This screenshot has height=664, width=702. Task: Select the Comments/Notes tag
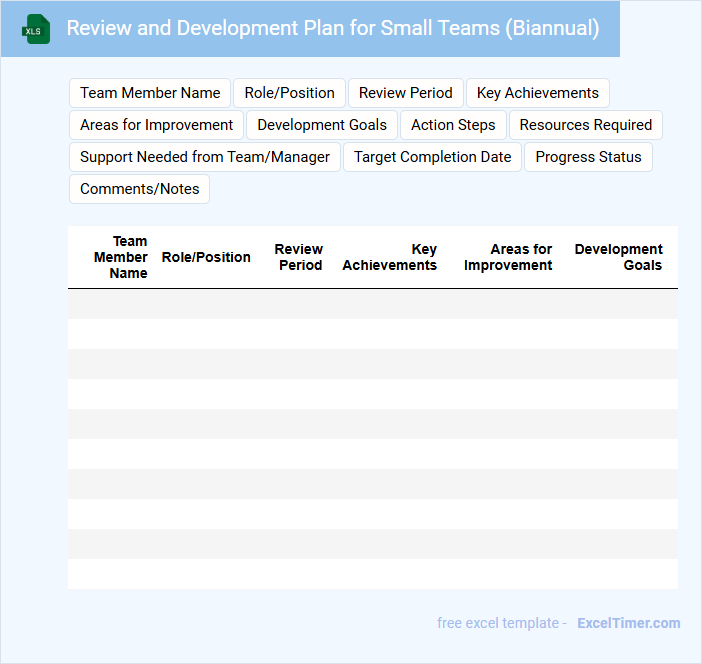(139, 189)
